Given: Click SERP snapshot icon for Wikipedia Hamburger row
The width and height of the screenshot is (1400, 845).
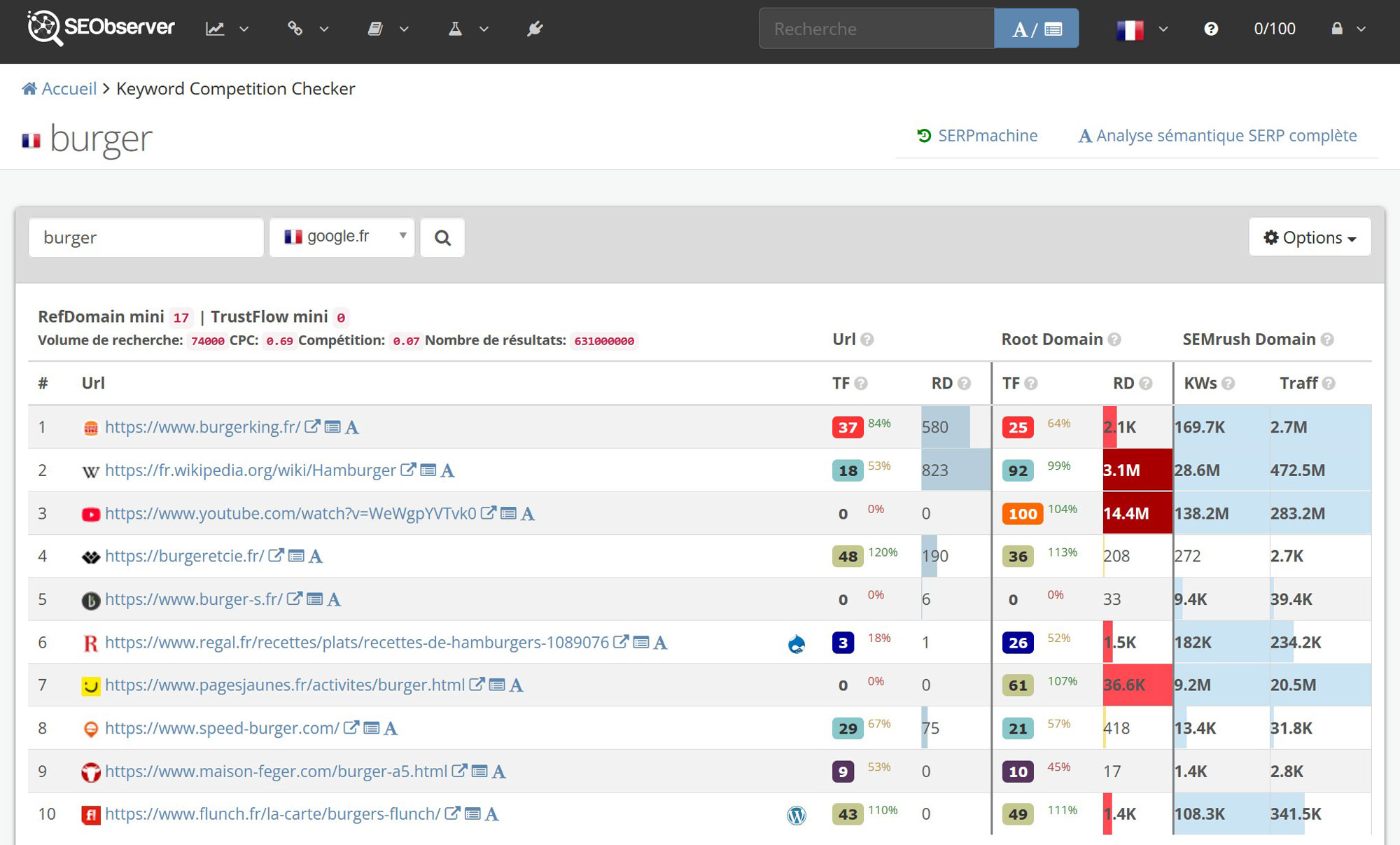Looking at the screenshot, I should coord(428,470).
